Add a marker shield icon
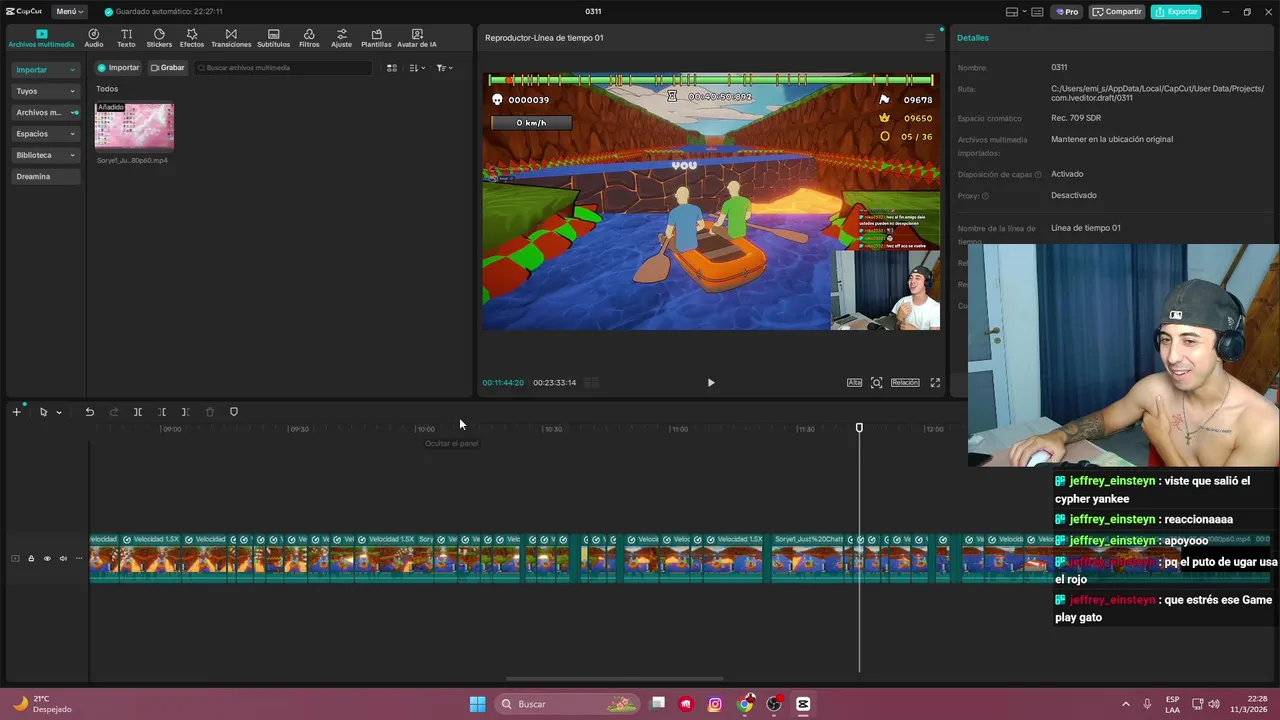Screen dimensions: 1280x720 pyautogui.click(x=234, y=412)
